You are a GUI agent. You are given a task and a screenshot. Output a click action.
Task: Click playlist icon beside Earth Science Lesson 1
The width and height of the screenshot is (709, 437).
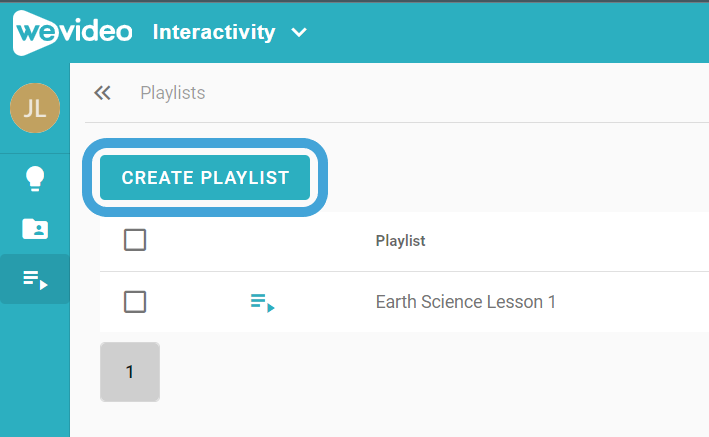[x=262, y=303]
